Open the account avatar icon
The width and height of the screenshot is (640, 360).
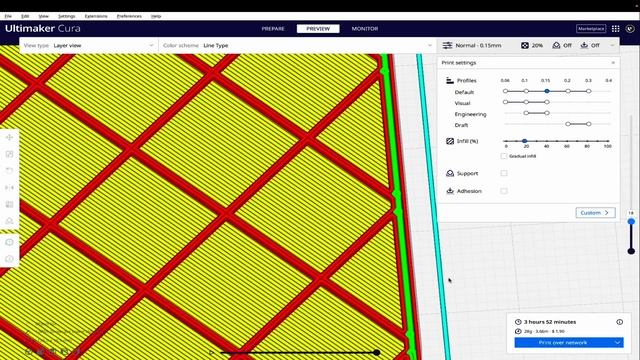pyautogui.click(x=630, y=29)
